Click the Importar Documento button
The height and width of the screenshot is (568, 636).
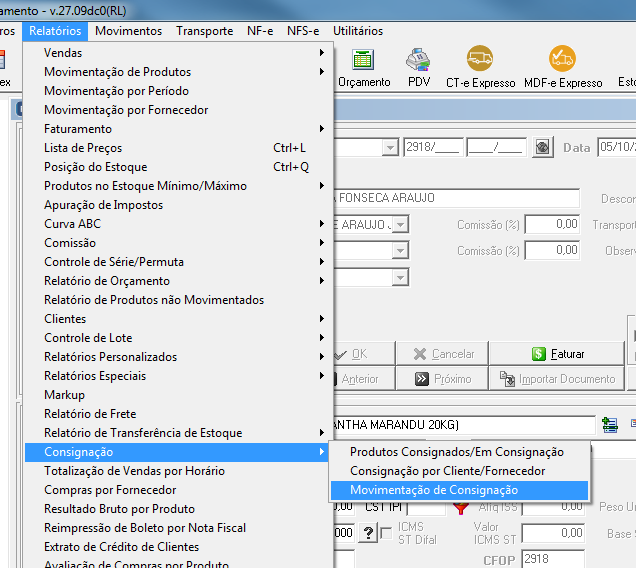click(x=556, y=379)
